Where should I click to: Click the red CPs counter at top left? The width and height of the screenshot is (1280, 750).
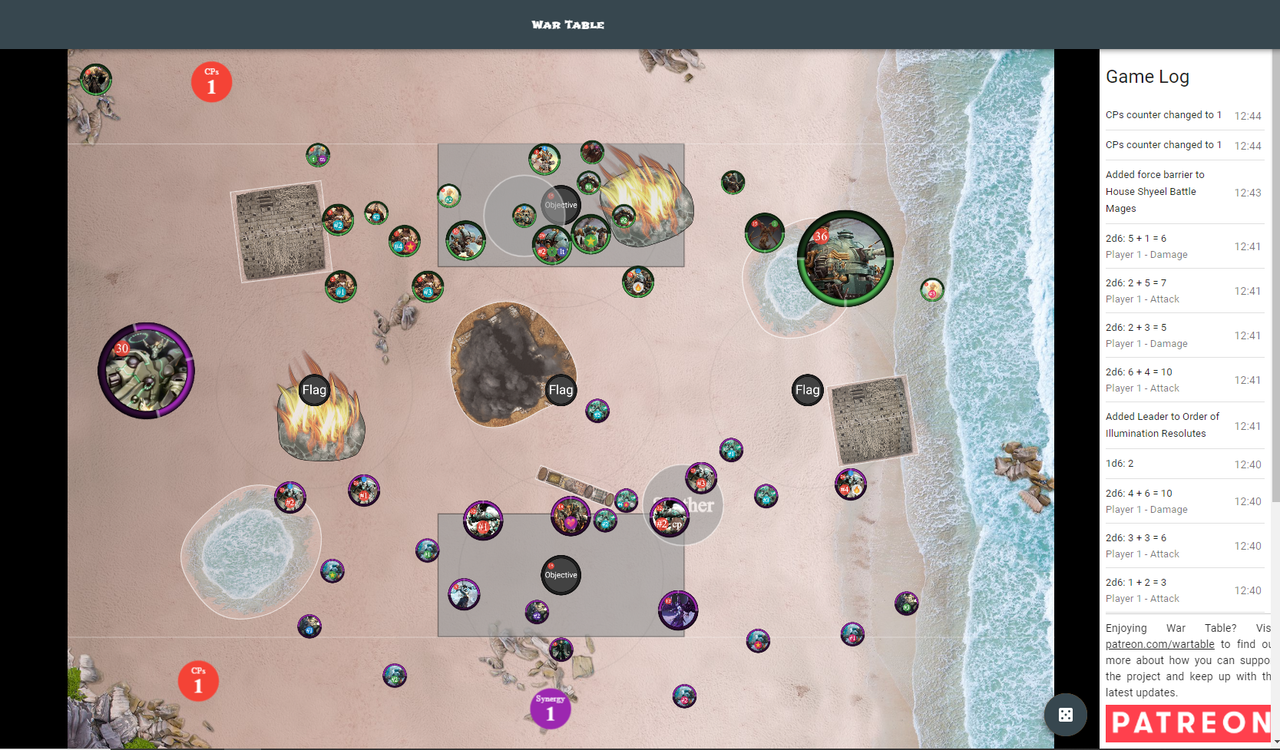[x=211, y=82]
